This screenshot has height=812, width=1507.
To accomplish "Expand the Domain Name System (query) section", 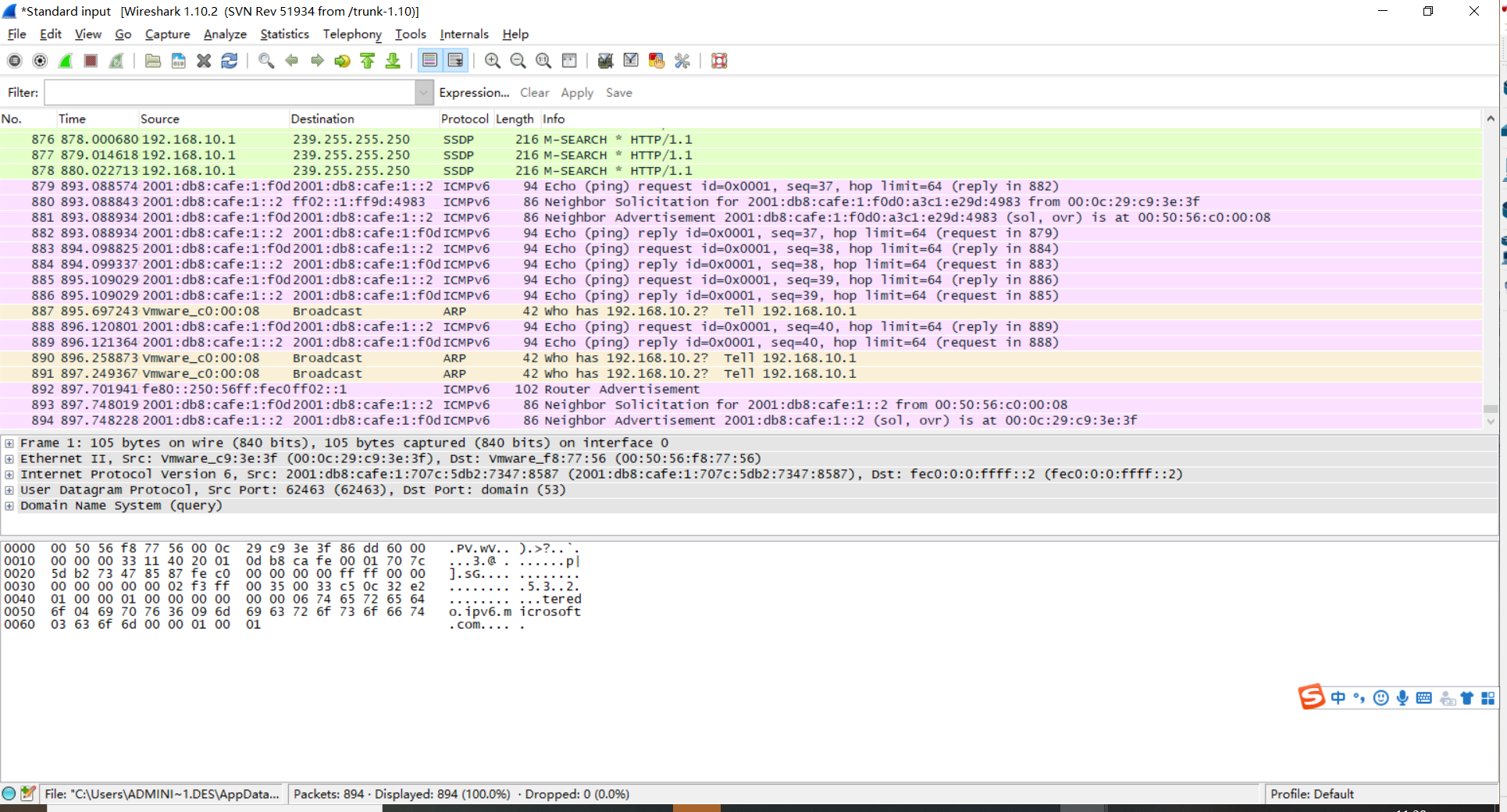I will pos(9,506).
